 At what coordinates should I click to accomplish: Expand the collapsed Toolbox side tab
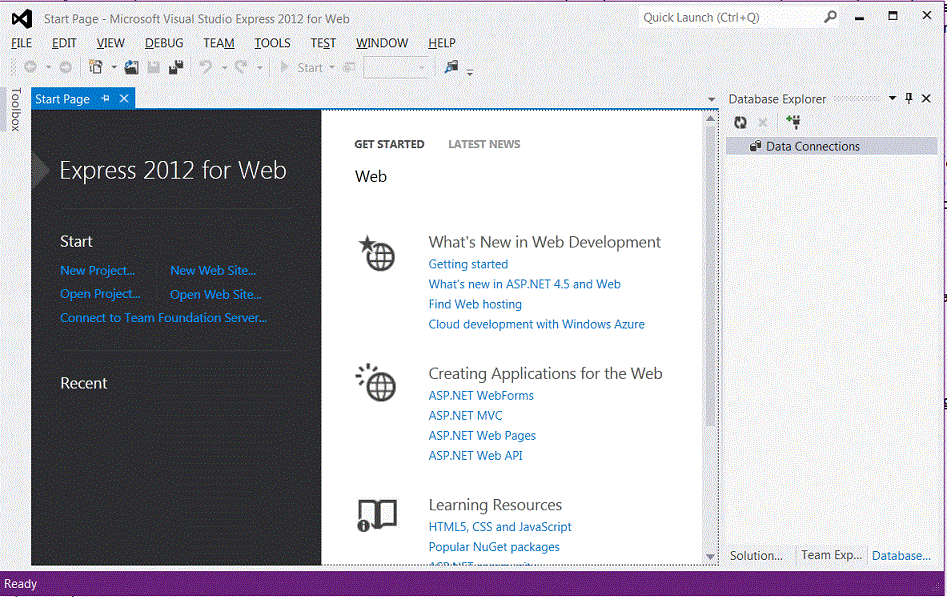(x=16, y=109)
